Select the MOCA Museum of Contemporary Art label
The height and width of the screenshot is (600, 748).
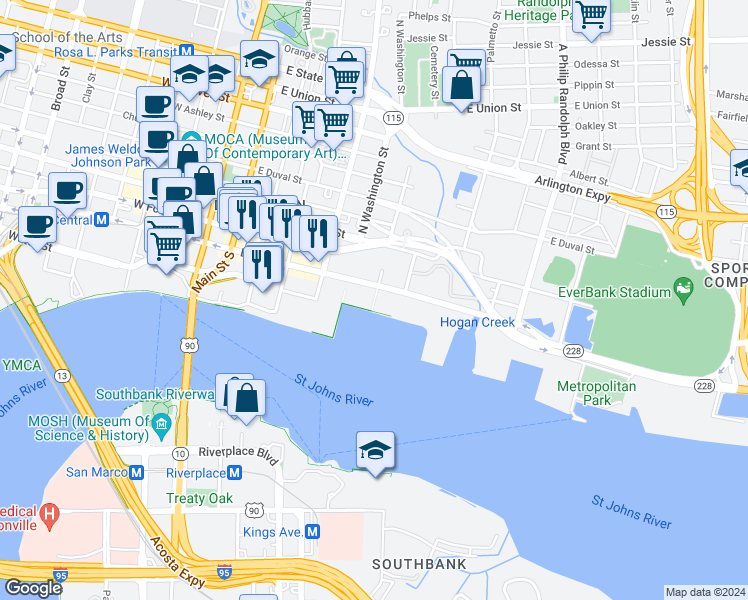275,146
